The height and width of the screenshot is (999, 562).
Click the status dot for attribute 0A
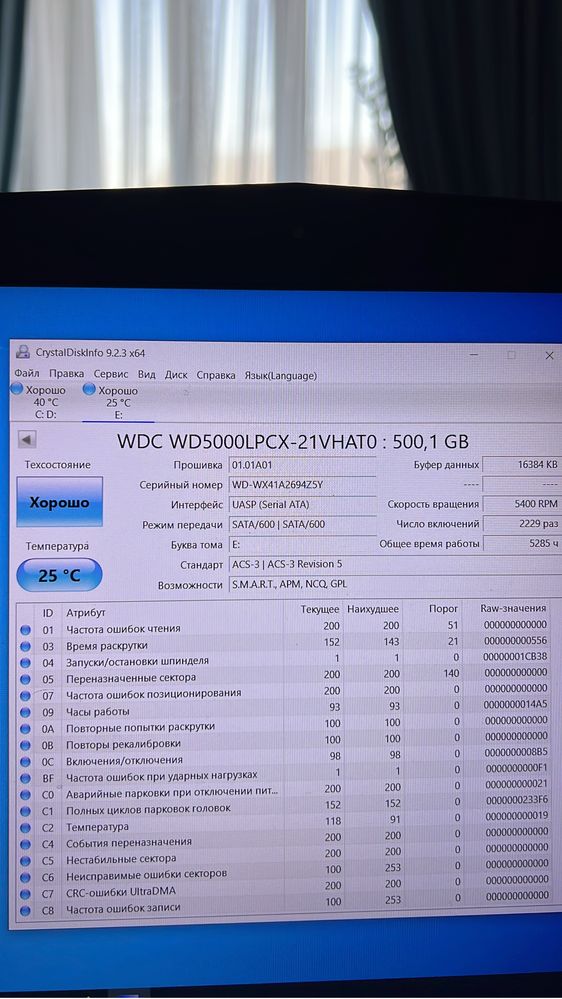point(25,729)
